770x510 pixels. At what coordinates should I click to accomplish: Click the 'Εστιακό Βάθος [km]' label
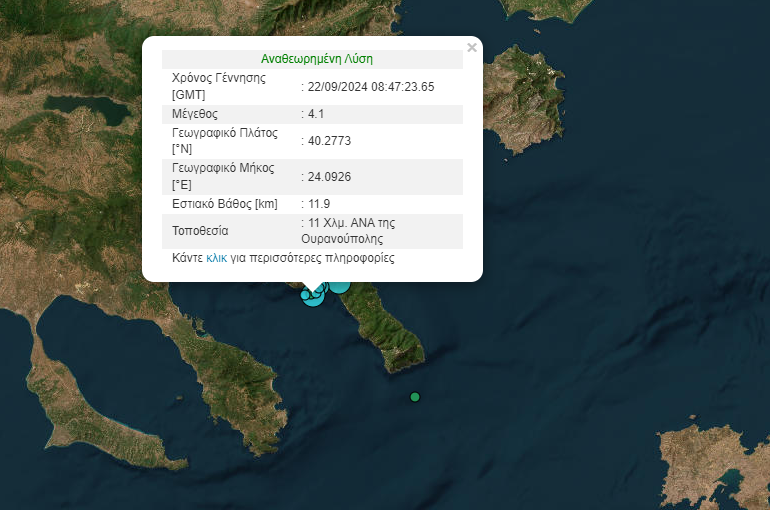[225, 204]
